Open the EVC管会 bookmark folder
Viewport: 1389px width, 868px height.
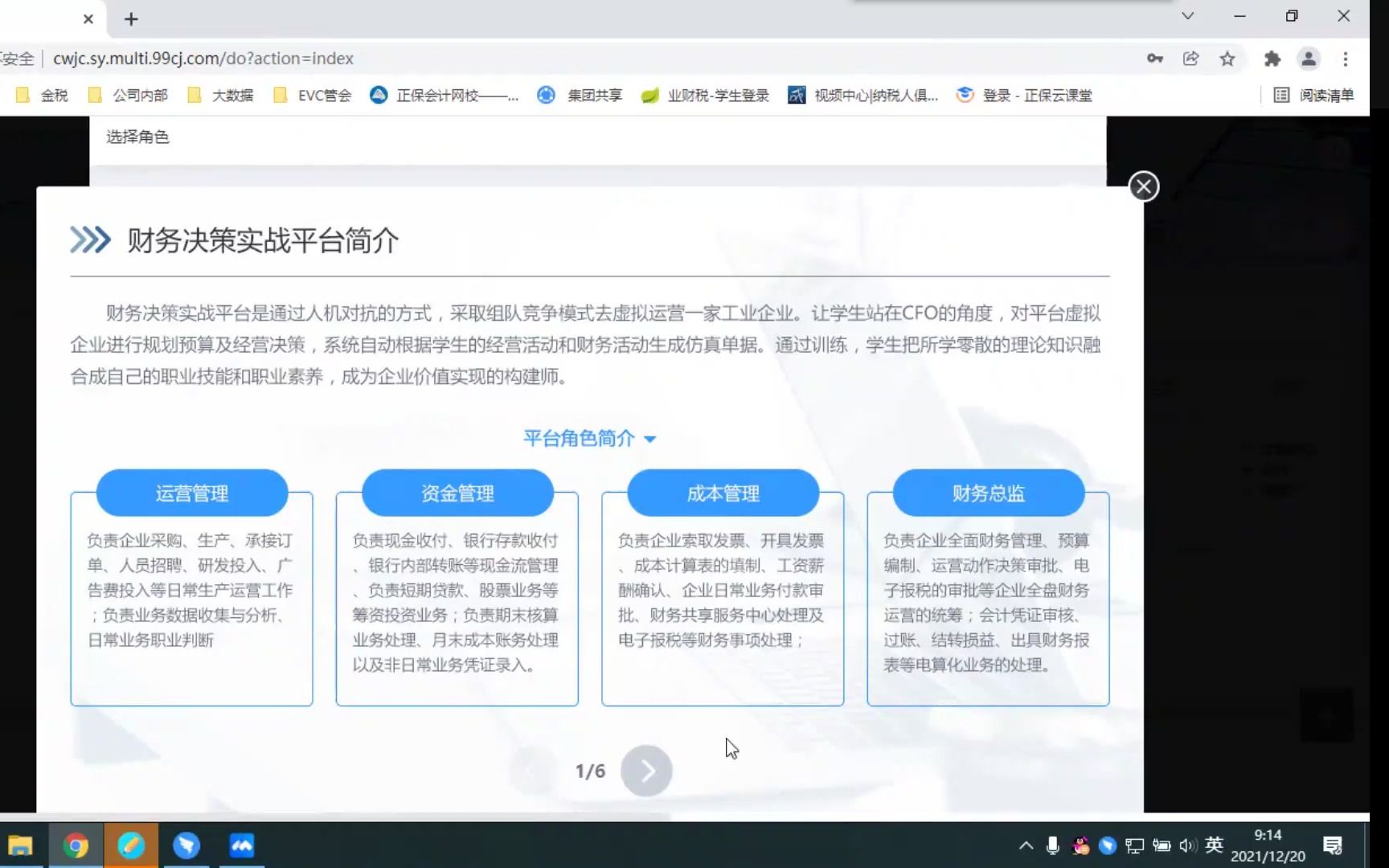tap(313, 96)
